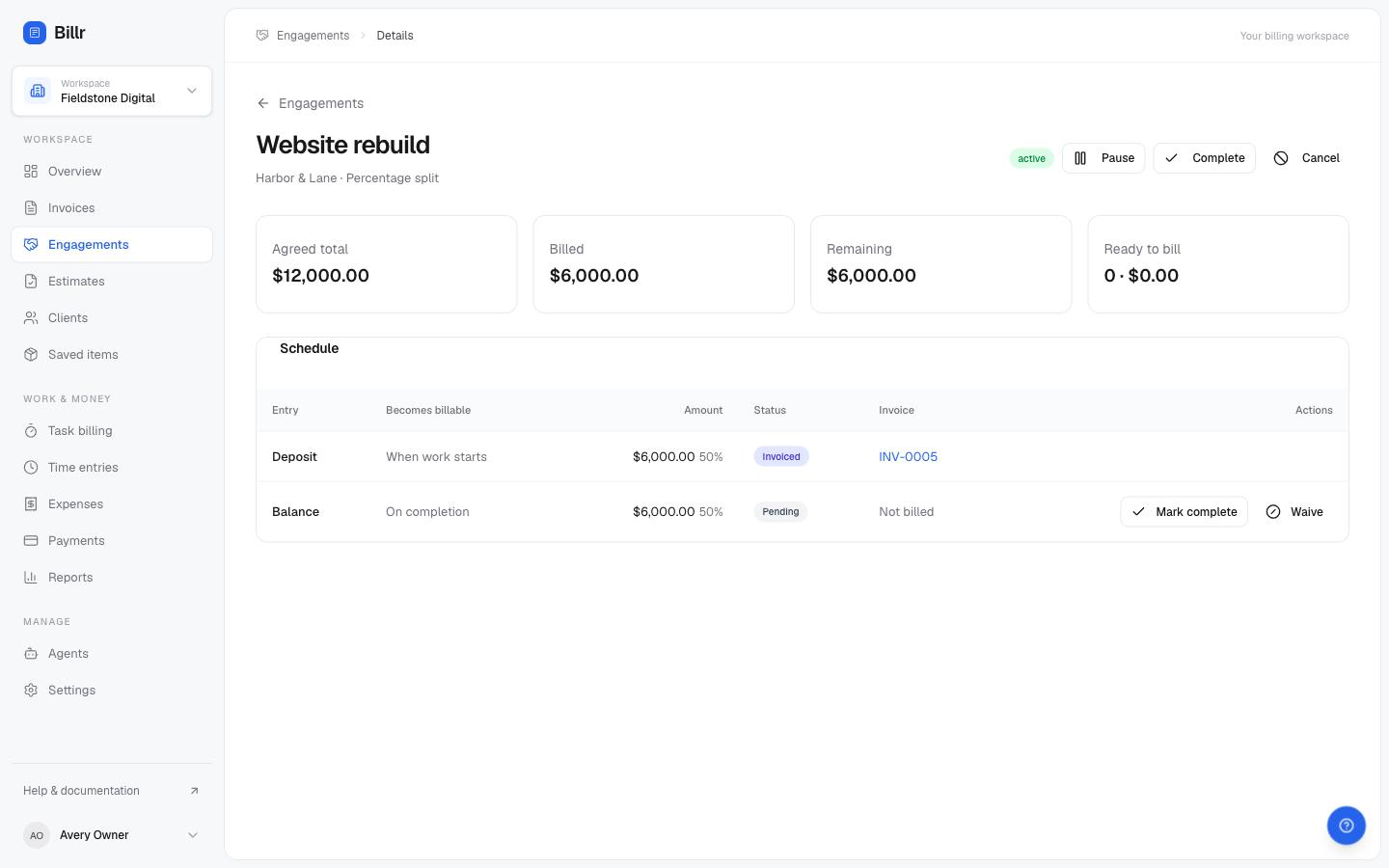Screen dimensions: 1389x868
Task: Expand the Avery Owner account menu
Action: coord(112,835)
